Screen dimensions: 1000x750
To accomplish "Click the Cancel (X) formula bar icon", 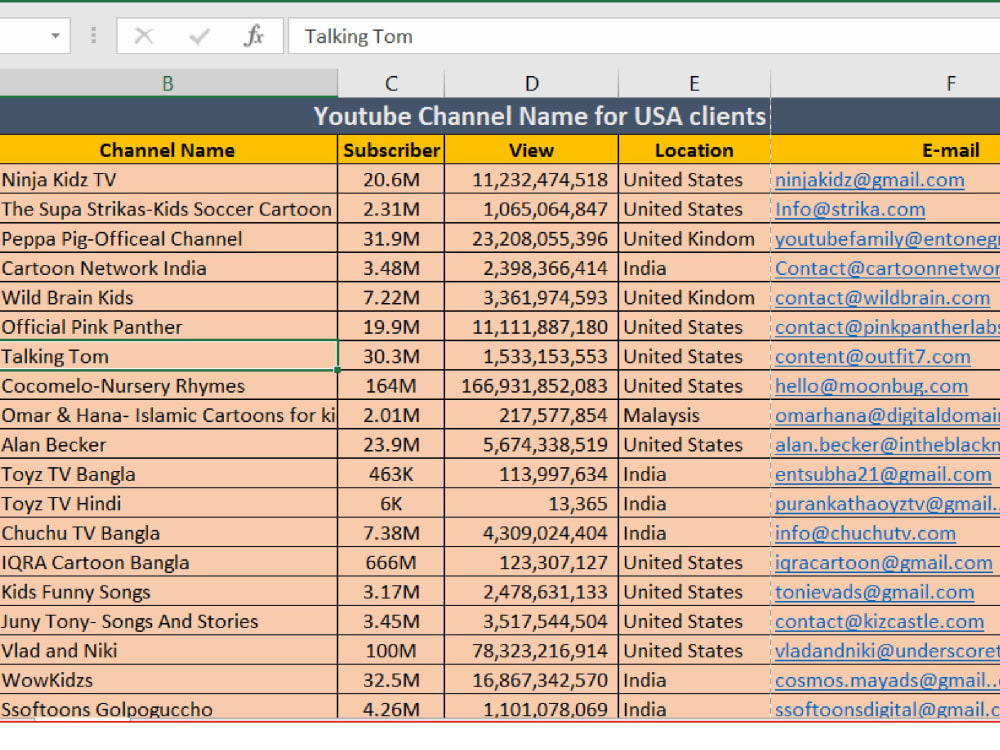I will coord(143,36).
